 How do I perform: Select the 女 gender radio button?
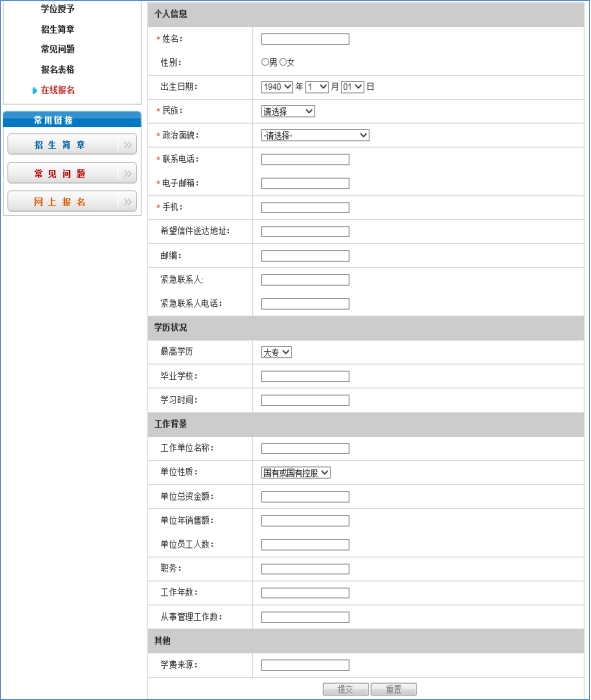coord(283,62)
